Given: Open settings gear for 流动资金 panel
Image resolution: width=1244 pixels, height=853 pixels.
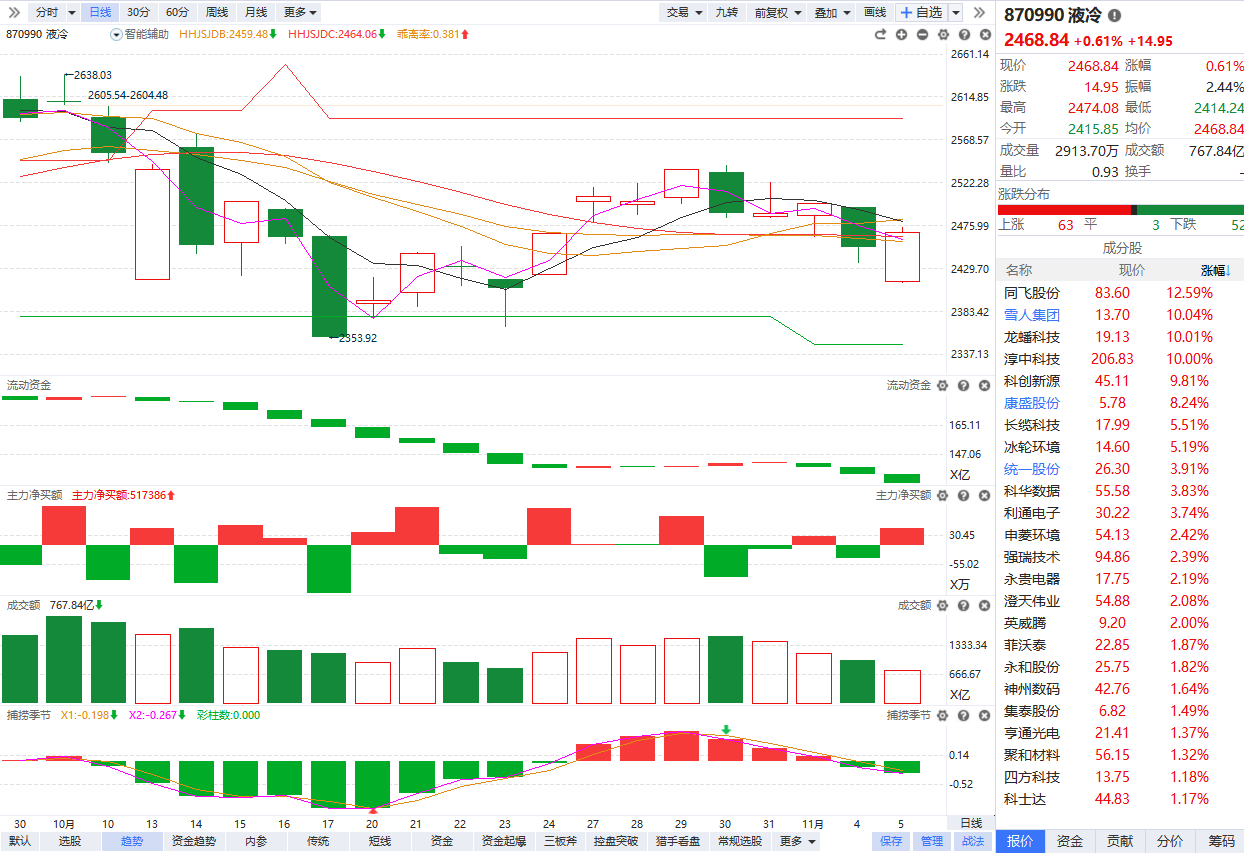Looking at the screenshot, I should [x=942, y=385].
